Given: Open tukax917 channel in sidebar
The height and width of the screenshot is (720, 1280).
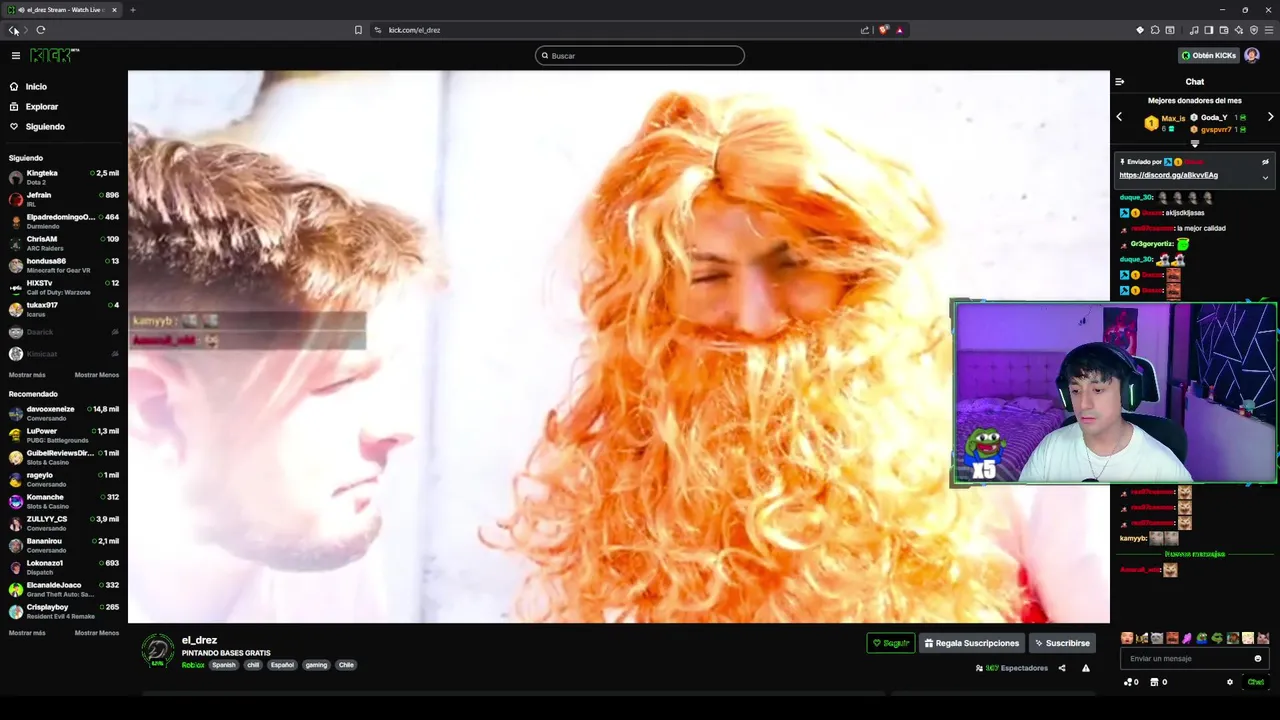Looking at the screenshot, I should click(x=63, y=309).
